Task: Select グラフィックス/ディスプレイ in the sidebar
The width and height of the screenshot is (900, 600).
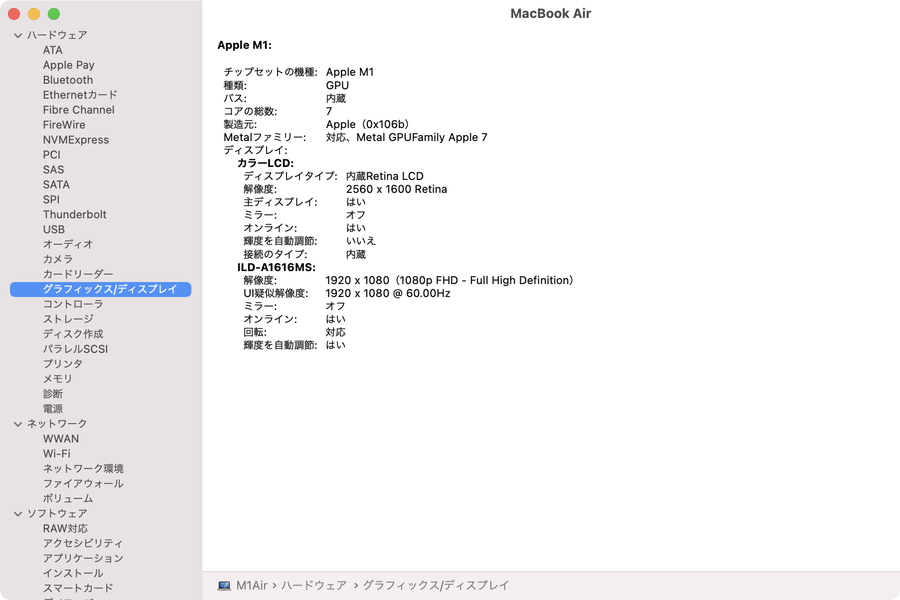Action: tap(100, 289)
